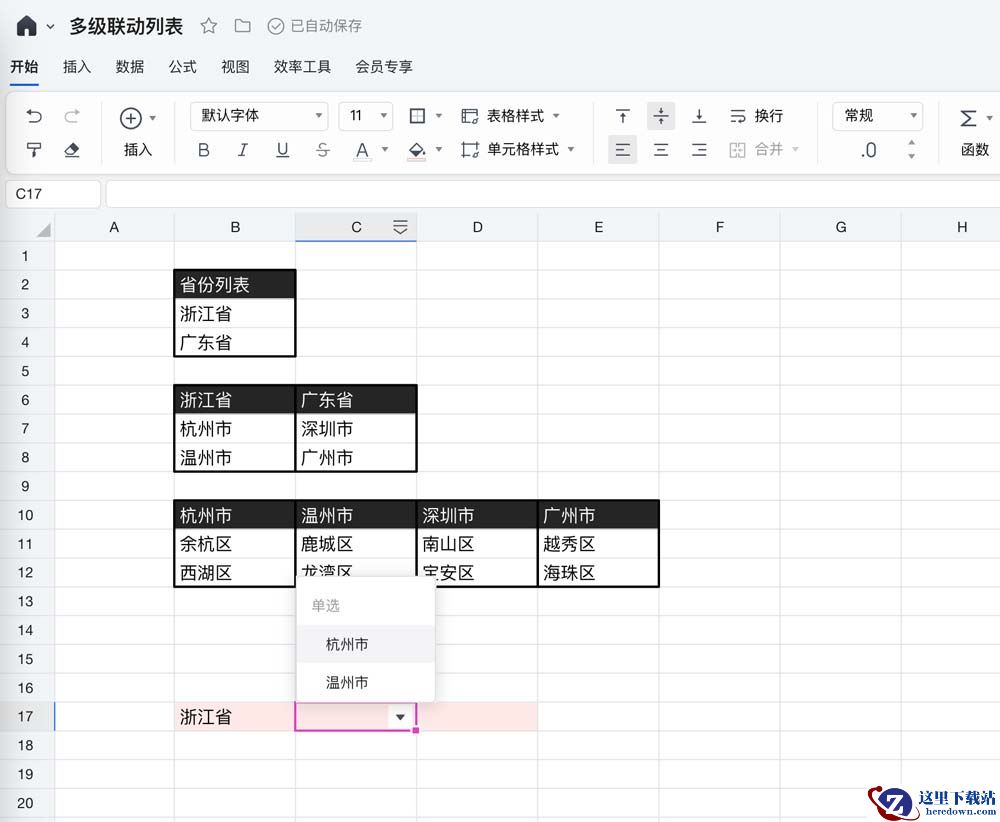Apply strikethrough formatting icon
This screenshot has height=822, width=1000.
[x=322, y=150]
